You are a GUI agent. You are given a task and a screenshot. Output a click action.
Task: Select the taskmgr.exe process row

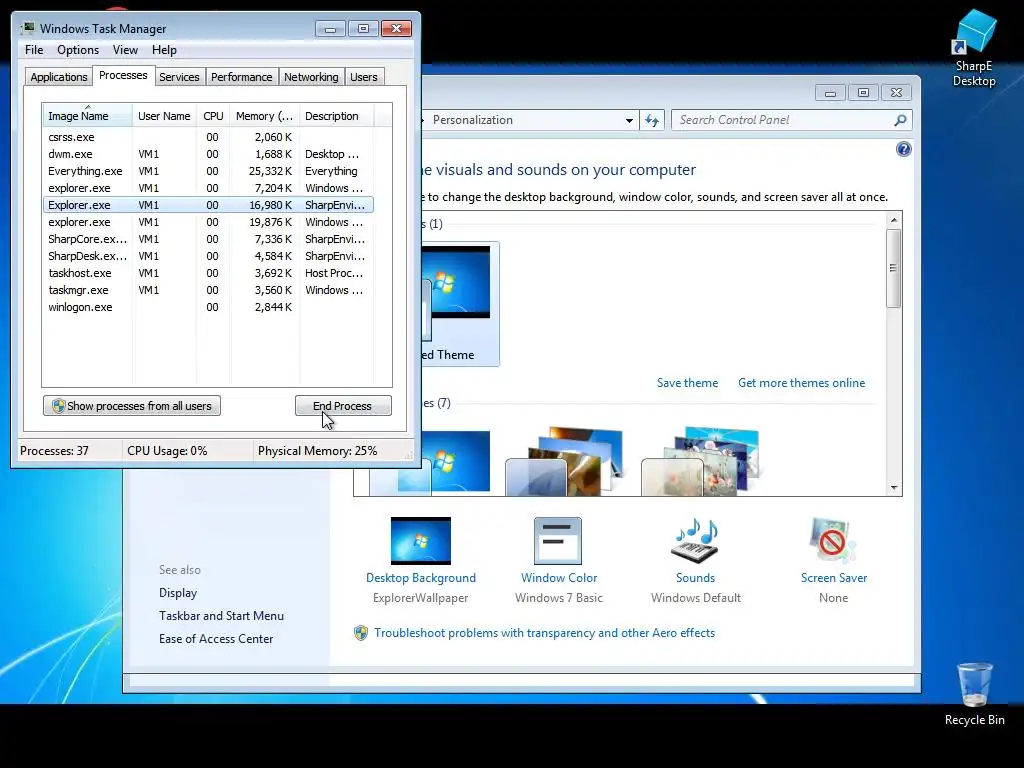point(208,290)
